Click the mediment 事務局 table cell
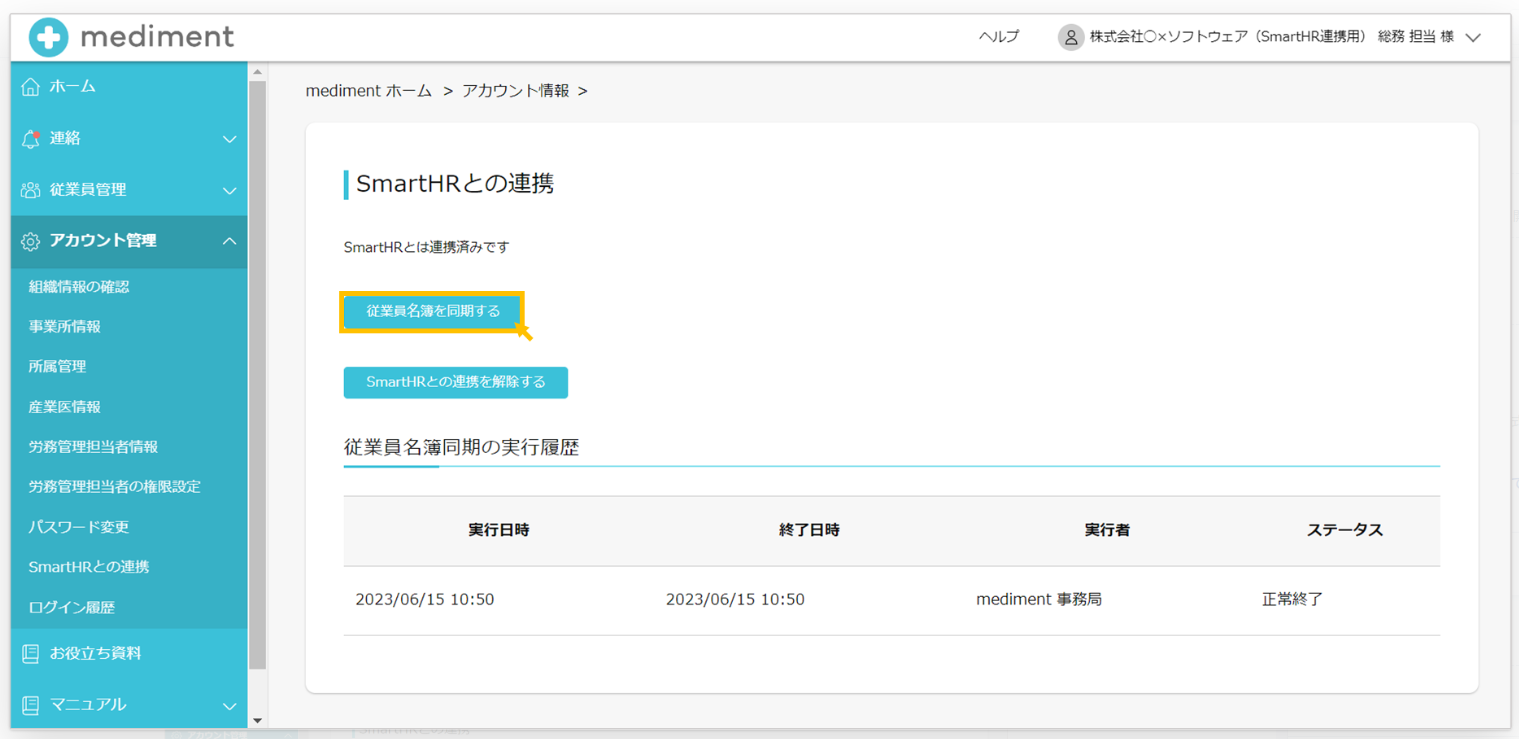This screenshot has height=739, width=1519. point(1039,600)
